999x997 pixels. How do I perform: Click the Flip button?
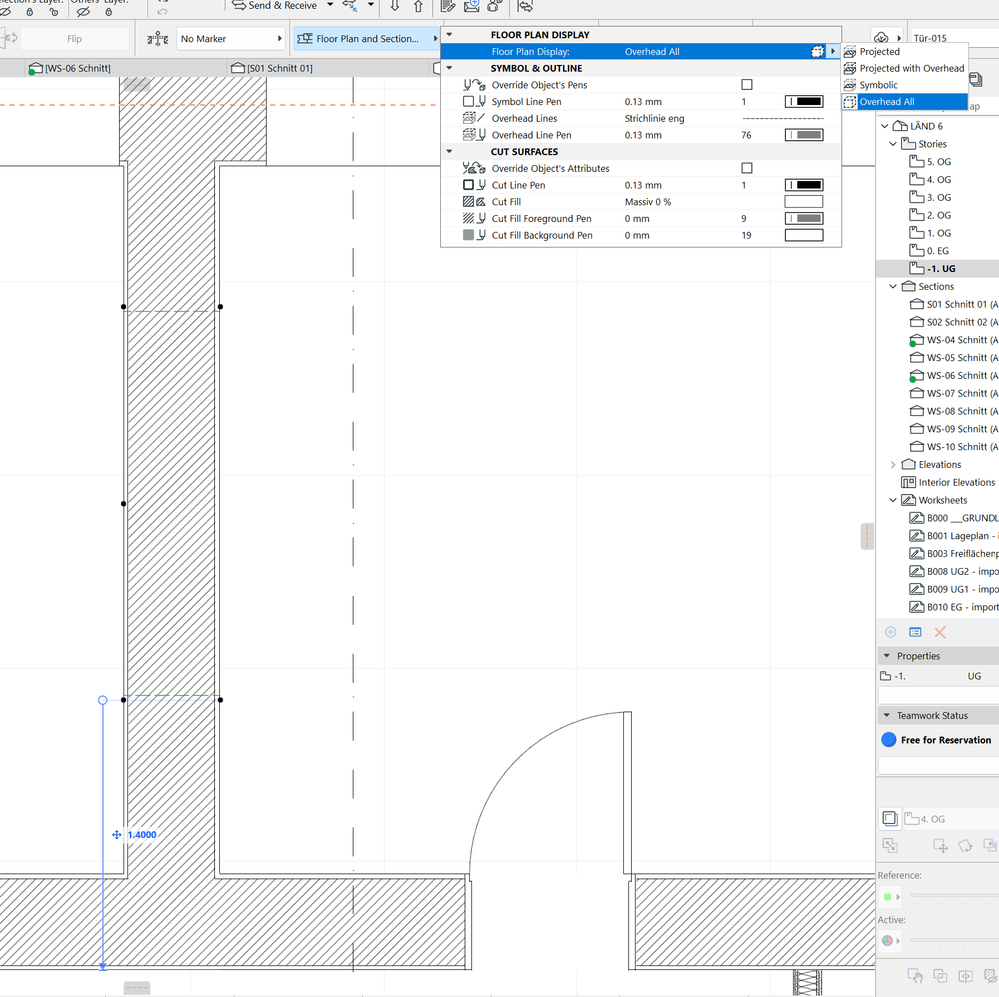pyautogui.click(x=75, y=39)
